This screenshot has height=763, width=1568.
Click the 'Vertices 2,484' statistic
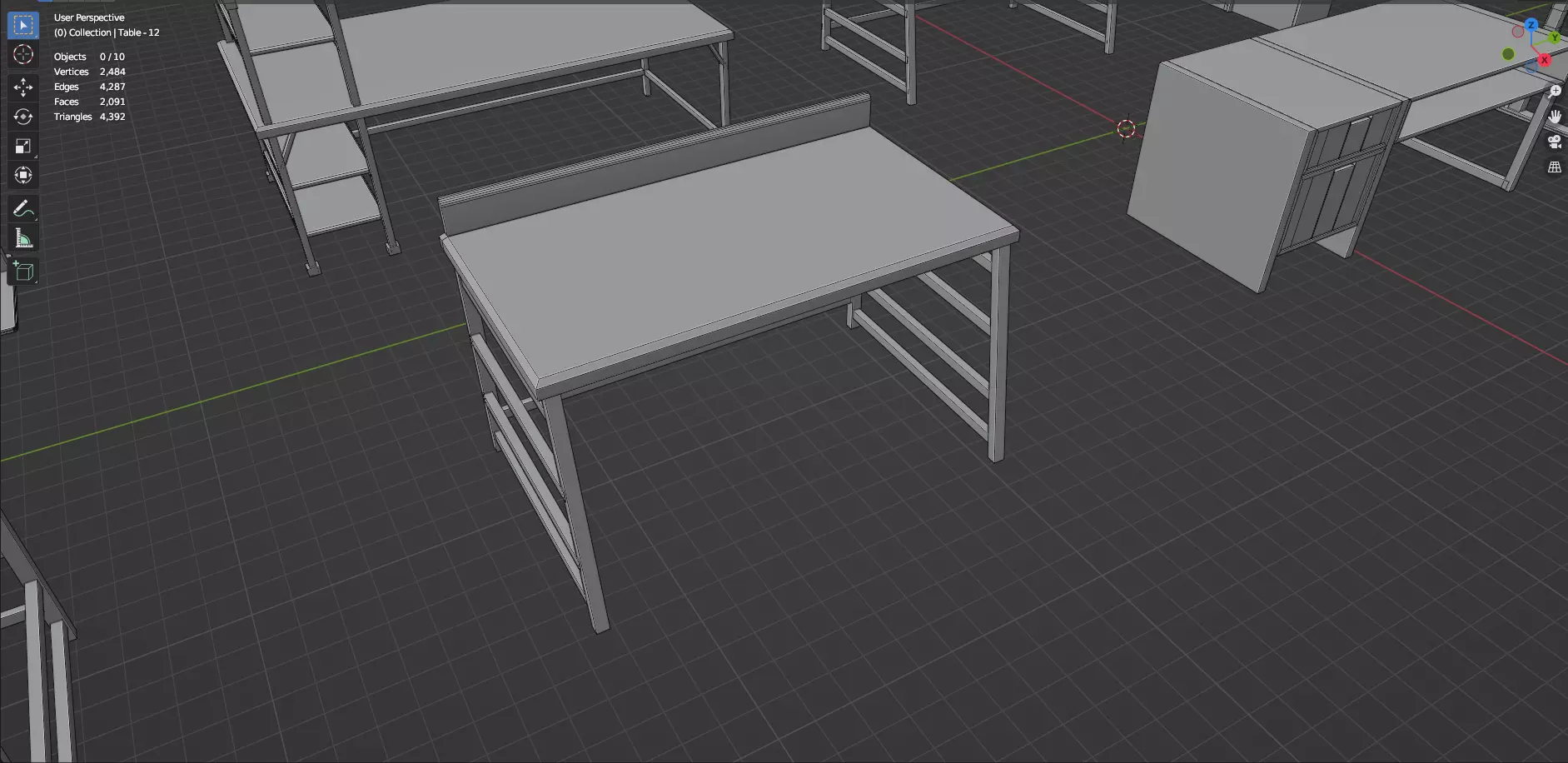tap(89, 72)
